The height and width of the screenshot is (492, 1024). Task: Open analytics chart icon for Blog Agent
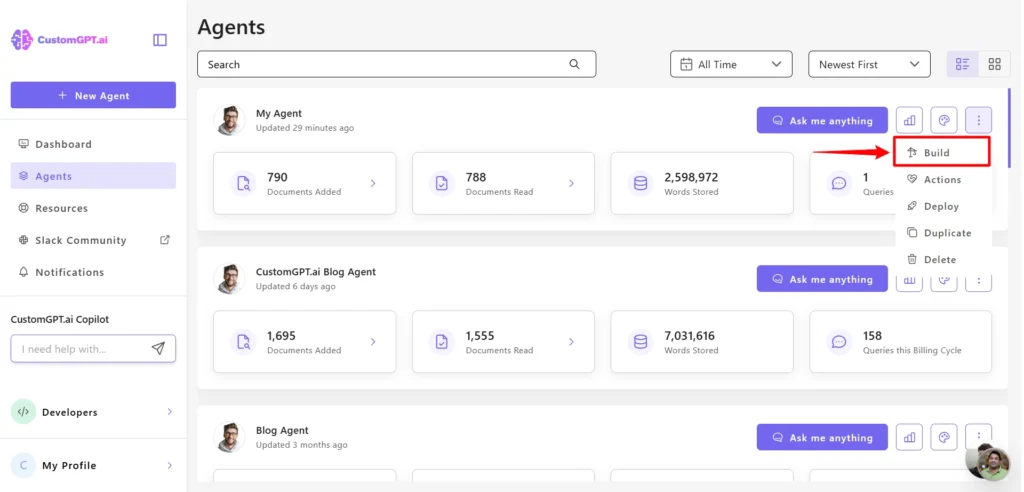909,438
